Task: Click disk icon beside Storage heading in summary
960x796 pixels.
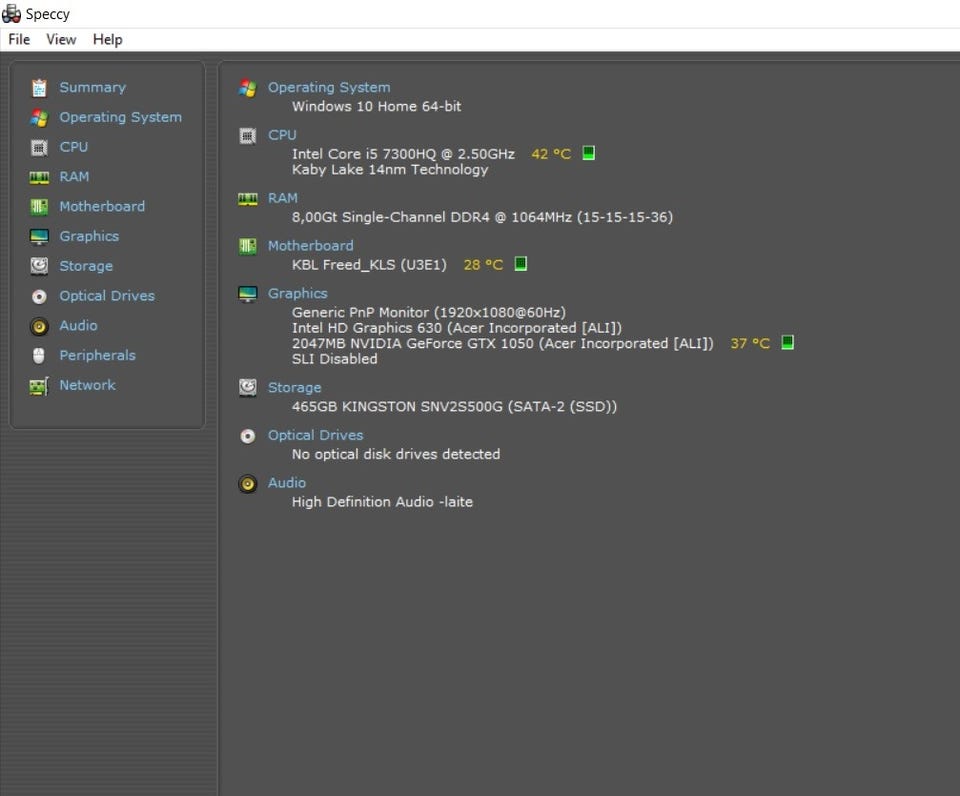Action: [247, 388]
